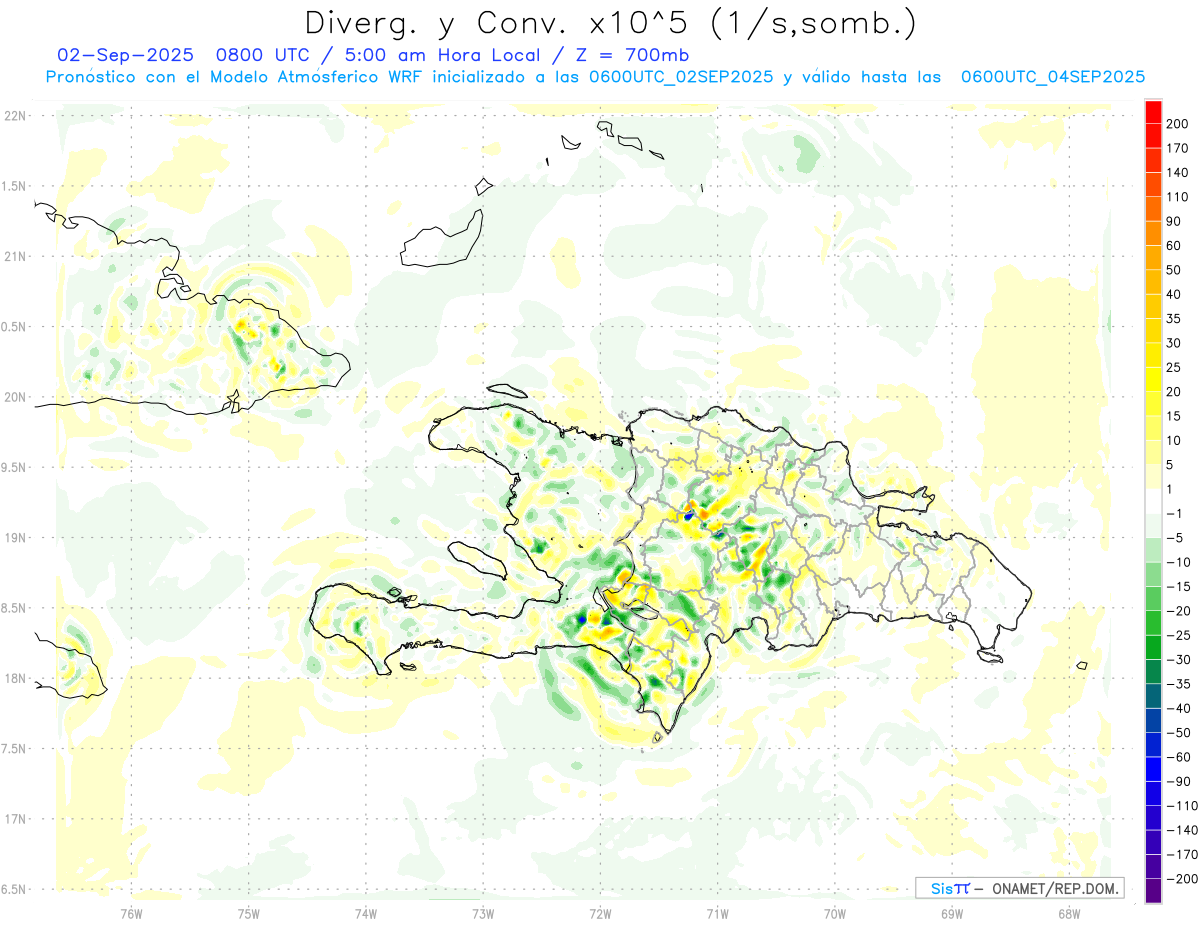This screenshot has height=927, width=1200.
Task: Click the 8.5N latitude label
Action: pos(15,608)
